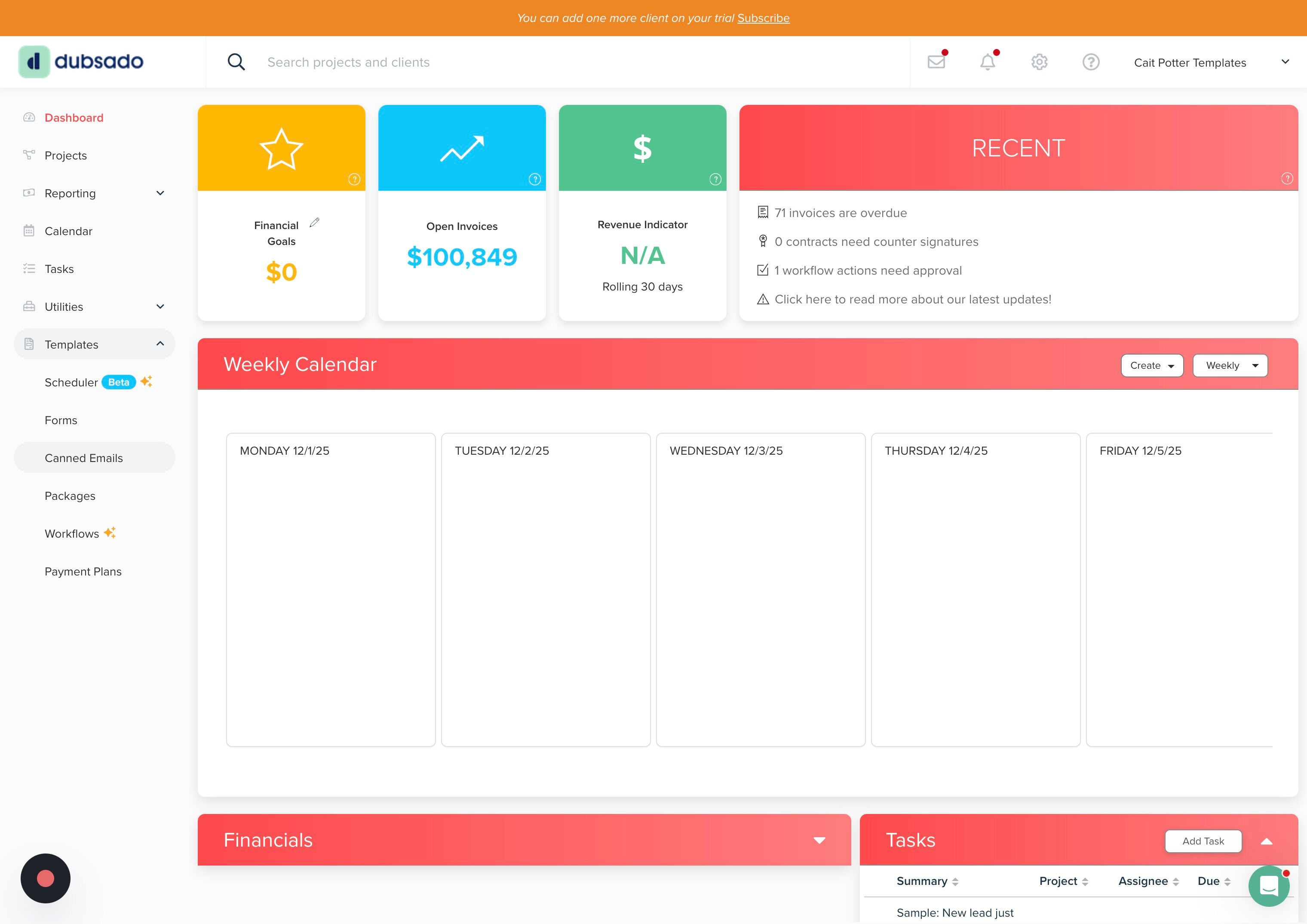Open the Projects page
The image size is (1307, 924).
[x=65, y=155]
